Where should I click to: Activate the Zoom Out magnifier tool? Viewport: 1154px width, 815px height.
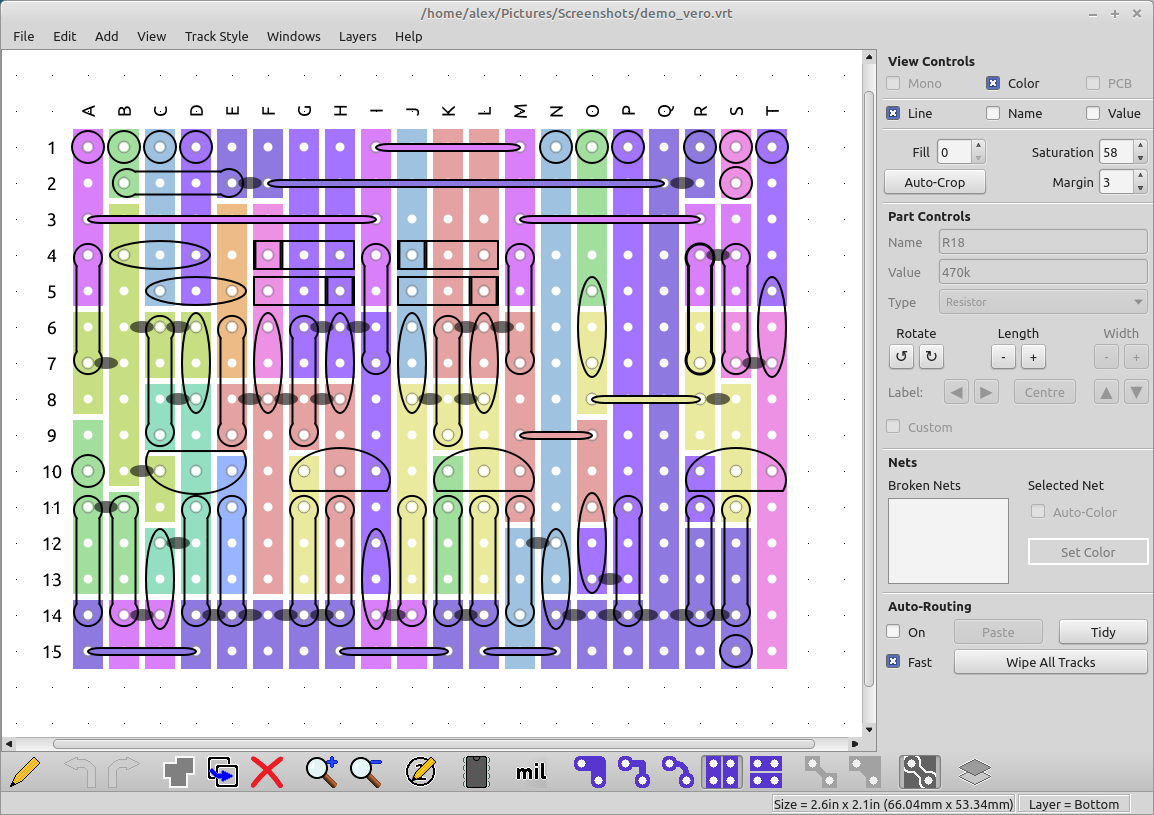pyautogui.click(x=366, y=771)
